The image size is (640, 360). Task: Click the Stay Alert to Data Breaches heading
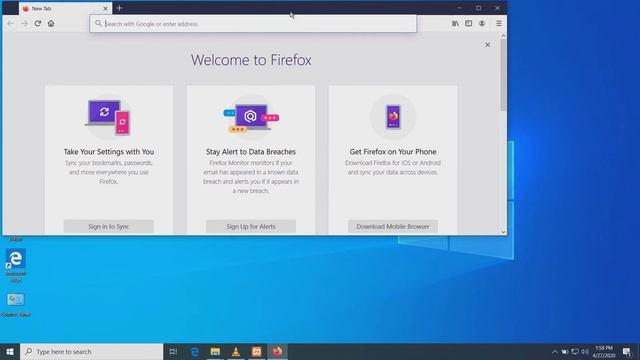pos(251,151)
